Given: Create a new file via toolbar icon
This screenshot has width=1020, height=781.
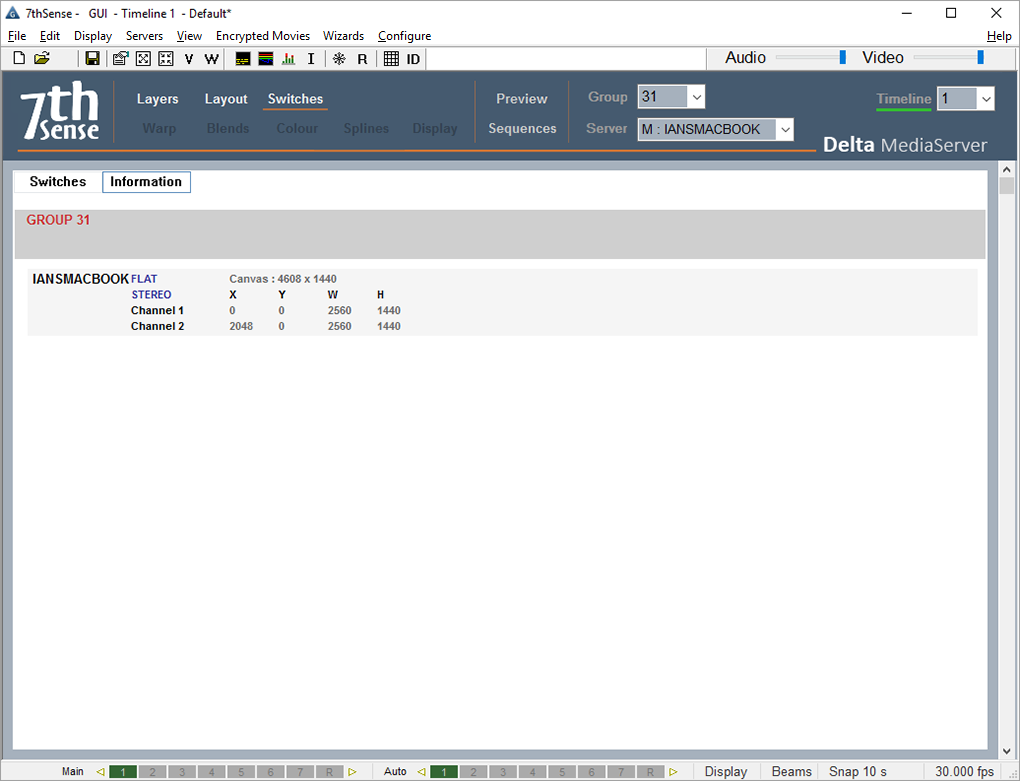Looking at the screenshot, I should 19,59.
